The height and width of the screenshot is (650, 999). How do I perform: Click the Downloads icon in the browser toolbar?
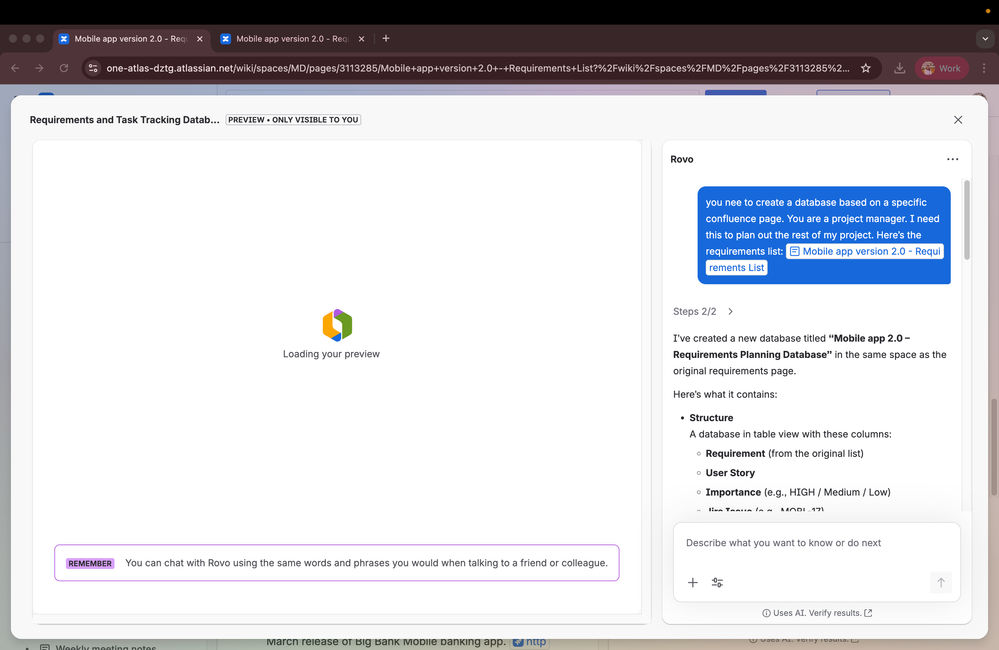pyautogui.click(x=899, y=68)
